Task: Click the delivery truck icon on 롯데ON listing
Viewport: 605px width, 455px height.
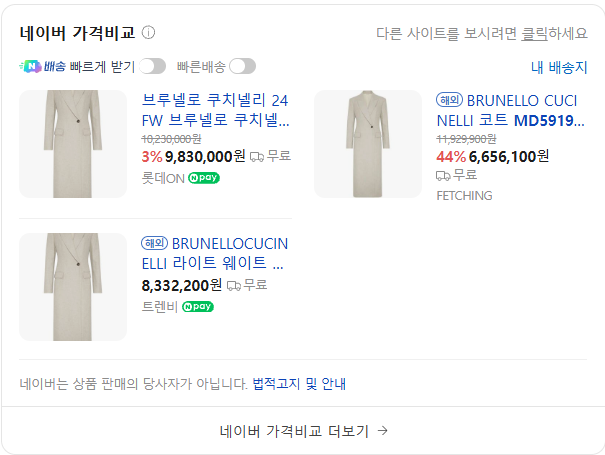Action: (257, 157)
